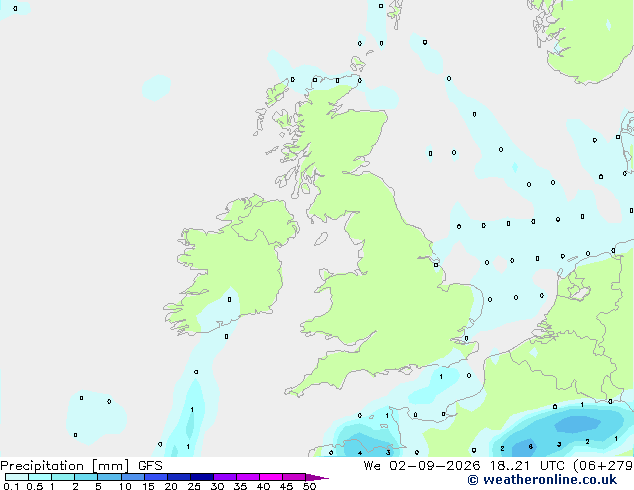Click the legend label '45'
The height and width of the screenshot is (490, 634).
tap(286, 486)
